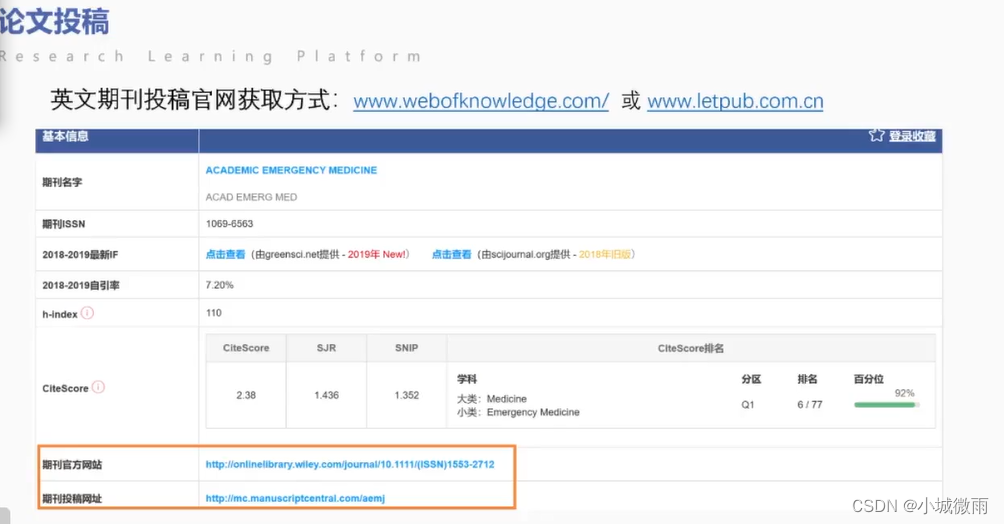Click the CiteScore column header

[246, 348]
